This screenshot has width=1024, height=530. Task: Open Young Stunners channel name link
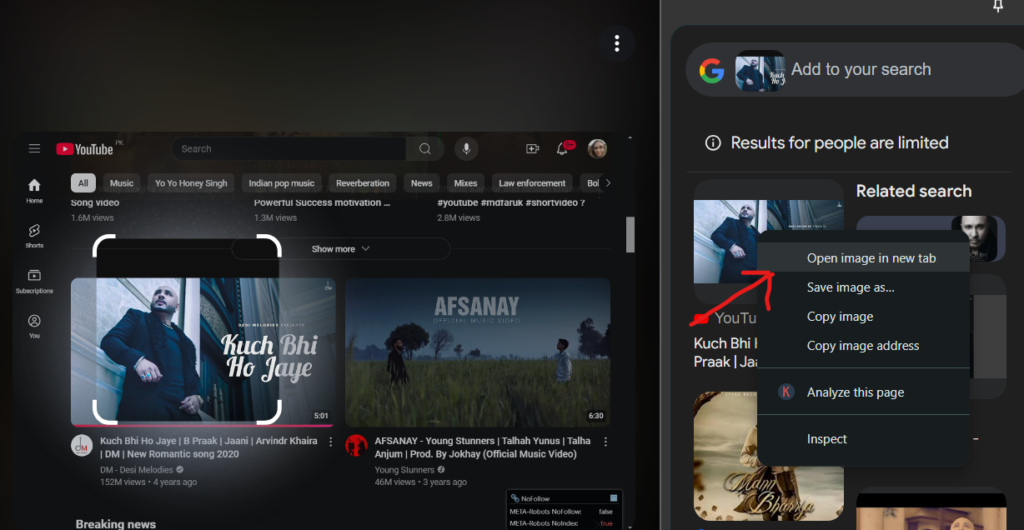coord(404,470)
